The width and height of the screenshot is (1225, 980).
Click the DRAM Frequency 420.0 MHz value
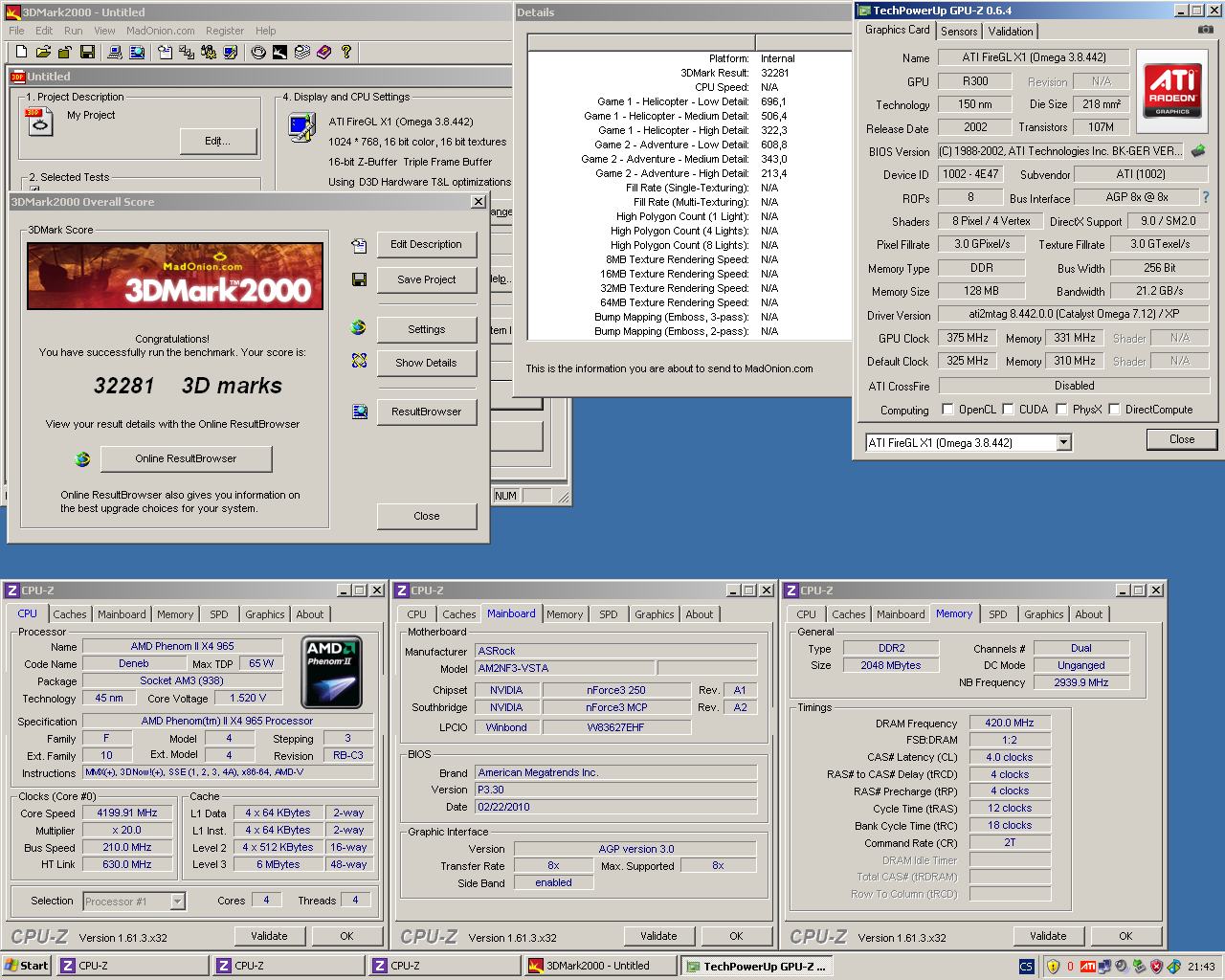[1010, 724]
